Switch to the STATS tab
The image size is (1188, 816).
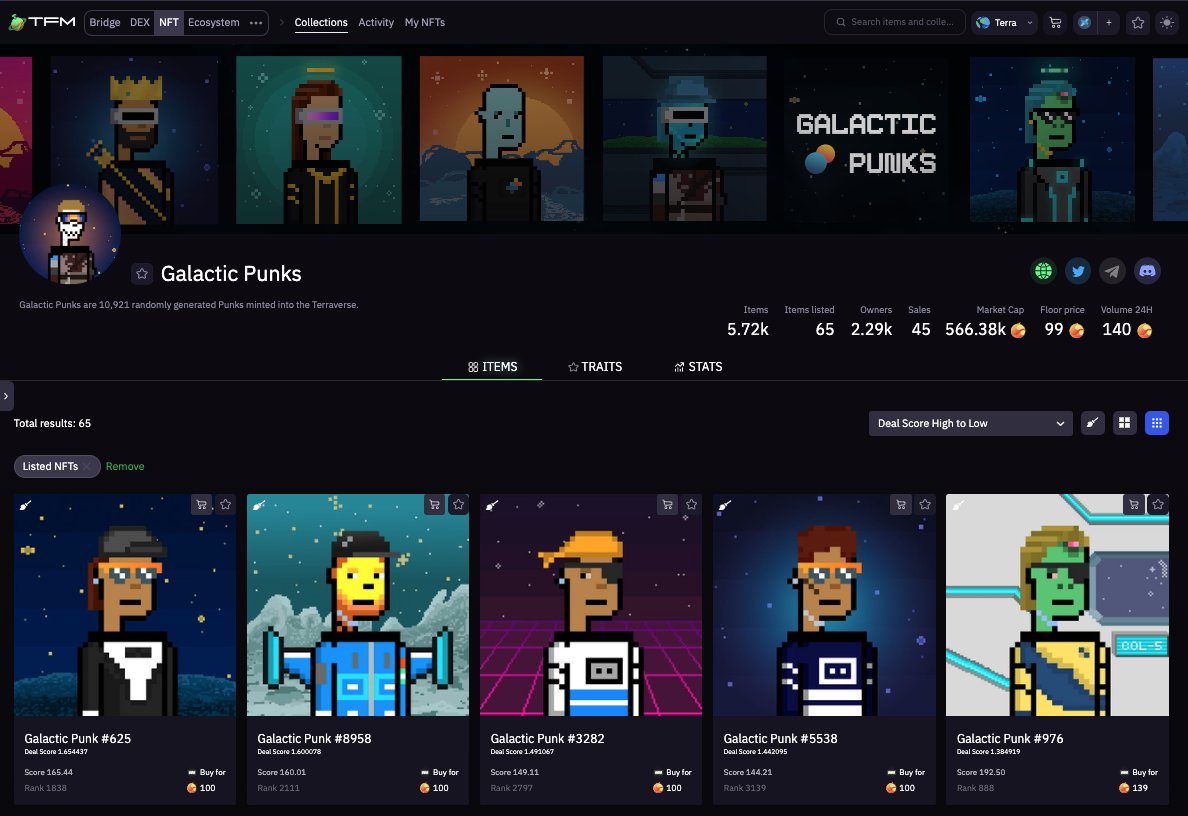click(699, 367)
